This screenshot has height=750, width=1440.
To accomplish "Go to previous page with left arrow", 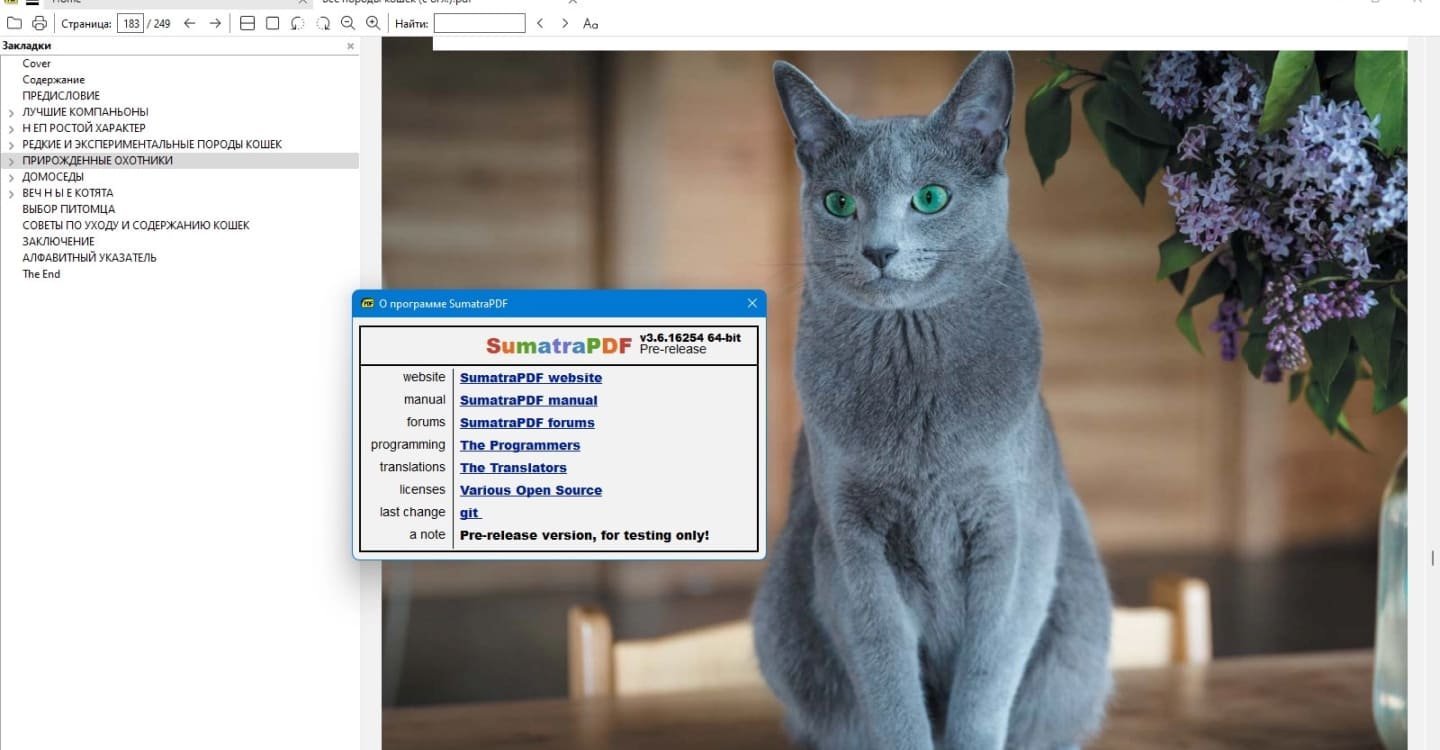I will pos(189,23).
